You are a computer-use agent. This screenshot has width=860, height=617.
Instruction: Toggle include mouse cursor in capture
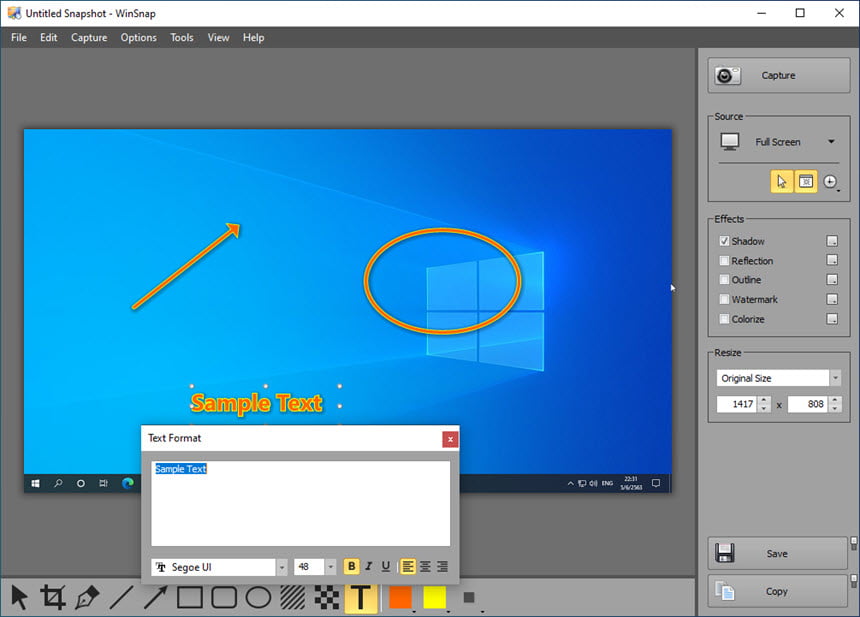(782, 182)
